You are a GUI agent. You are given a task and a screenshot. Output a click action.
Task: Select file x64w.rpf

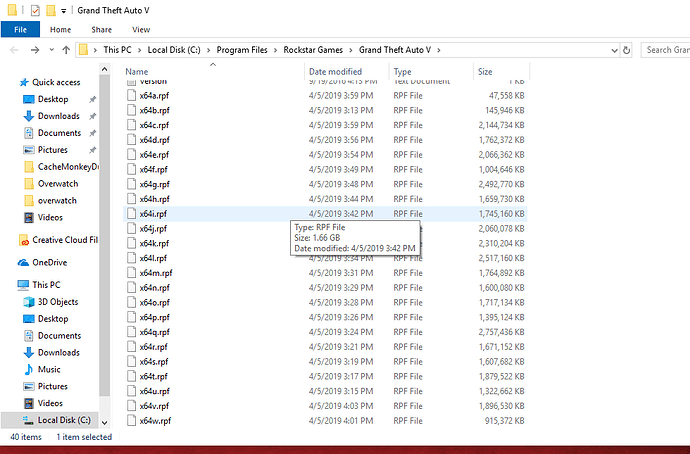pyautogui.click(x=155, y=421)
